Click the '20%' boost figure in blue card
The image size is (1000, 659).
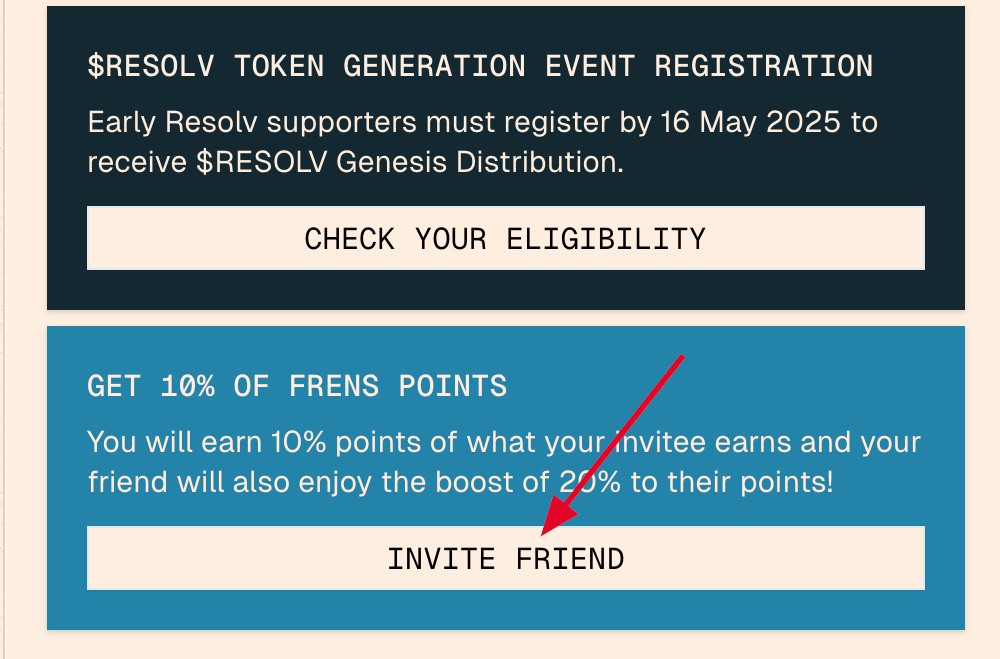click(589, 482)
